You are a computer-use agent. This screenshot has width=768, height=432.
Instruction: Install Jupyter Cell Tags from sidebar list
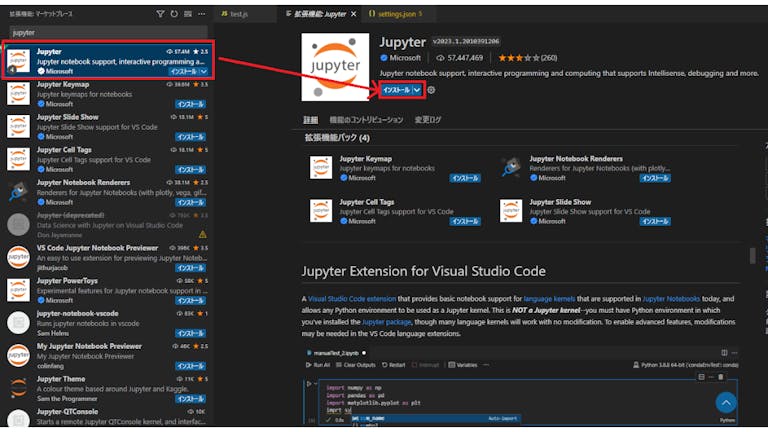pos(191,169)
